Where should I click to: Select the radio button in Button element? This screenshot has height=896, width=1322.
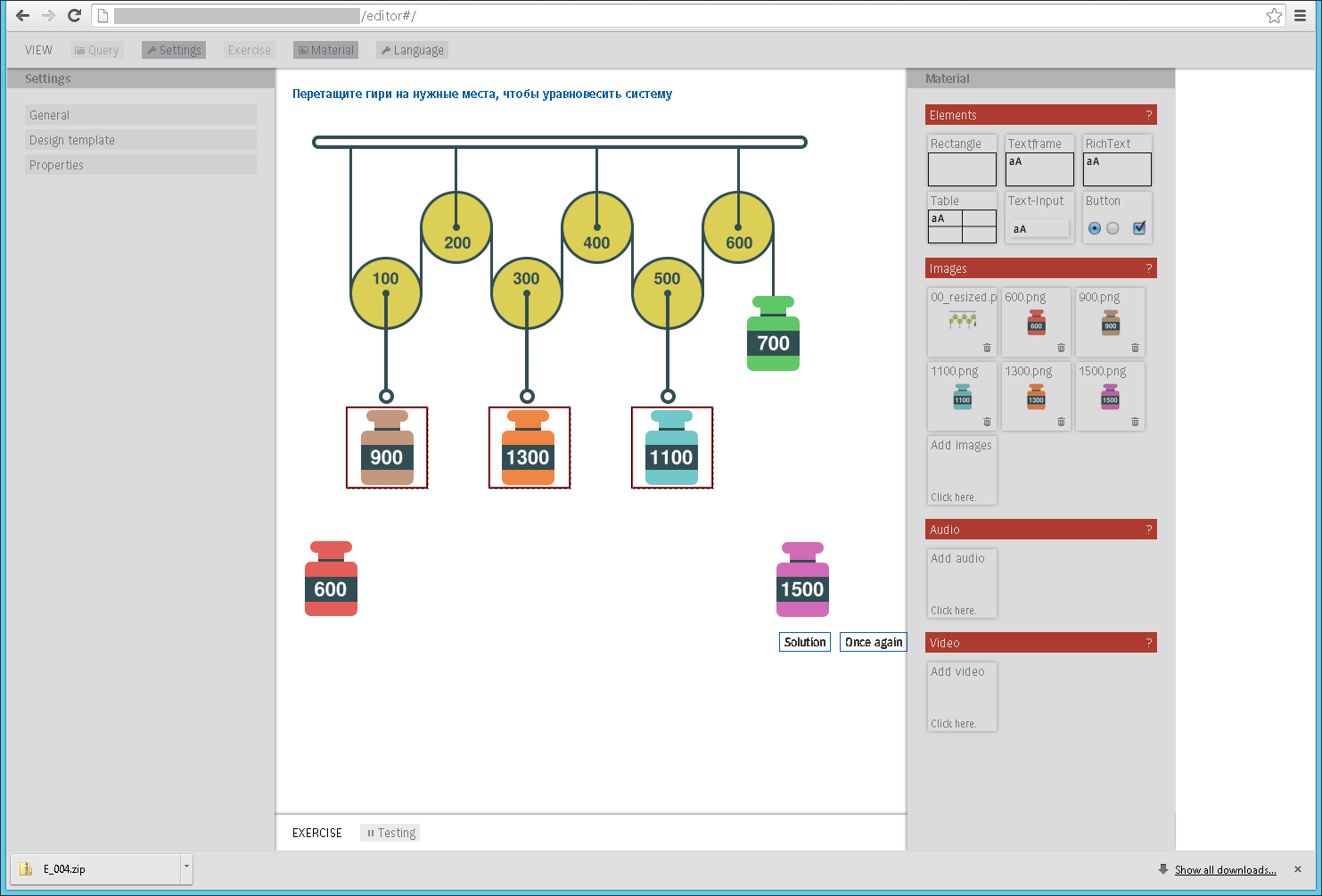pos(1095,228)
